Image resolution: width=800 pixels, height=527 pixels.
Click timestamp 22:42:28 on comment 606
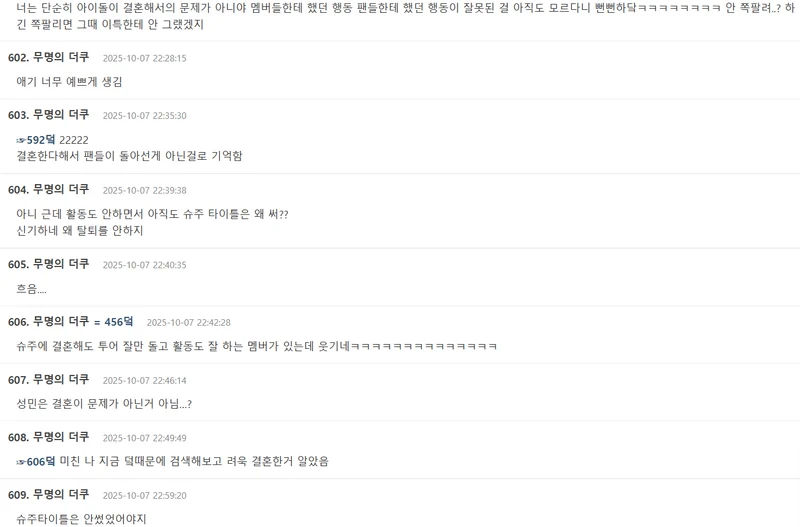(189, 322)
